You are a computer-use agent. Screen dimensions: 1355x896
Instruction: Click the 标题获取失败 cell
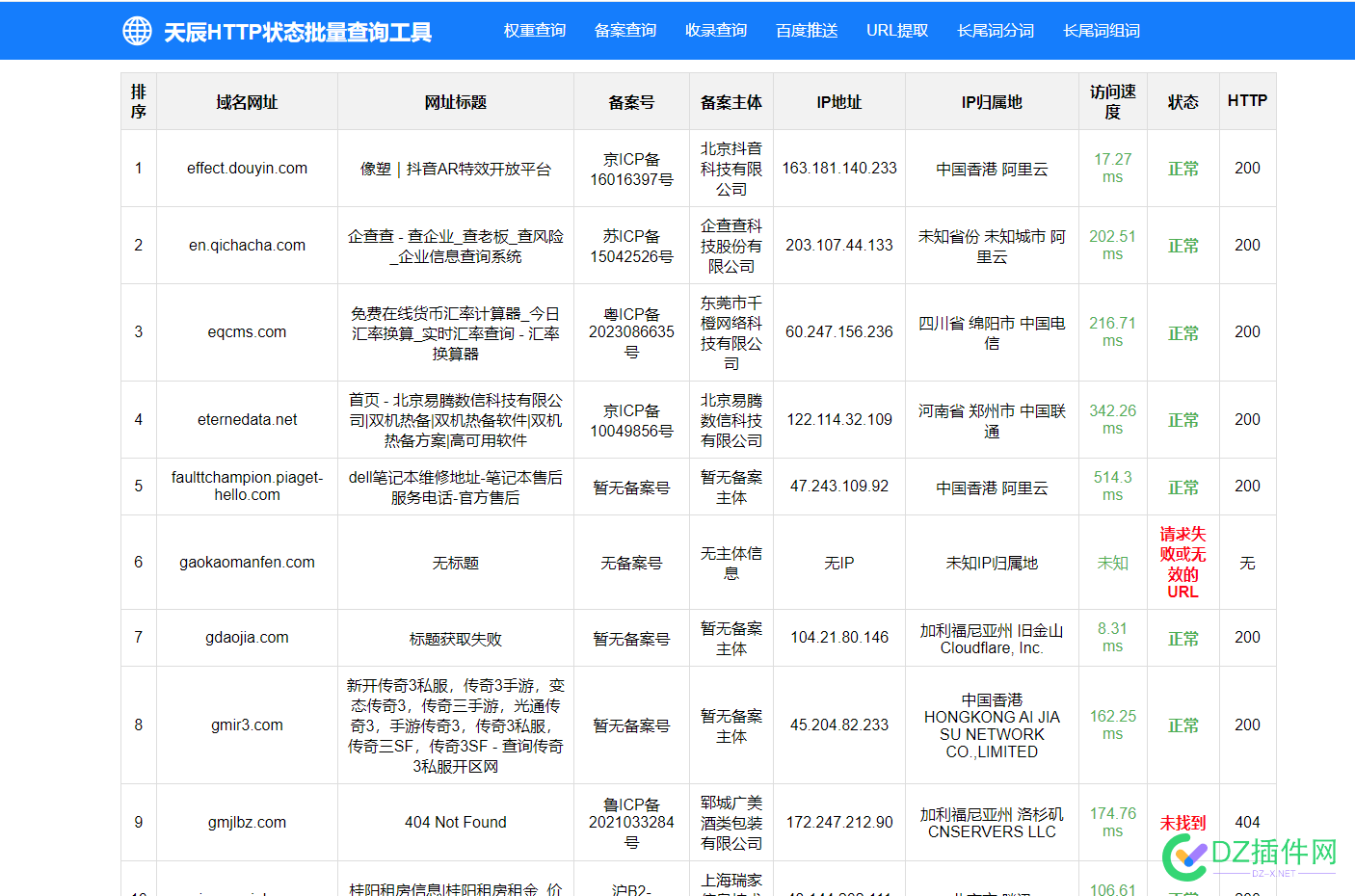point(456,638)
